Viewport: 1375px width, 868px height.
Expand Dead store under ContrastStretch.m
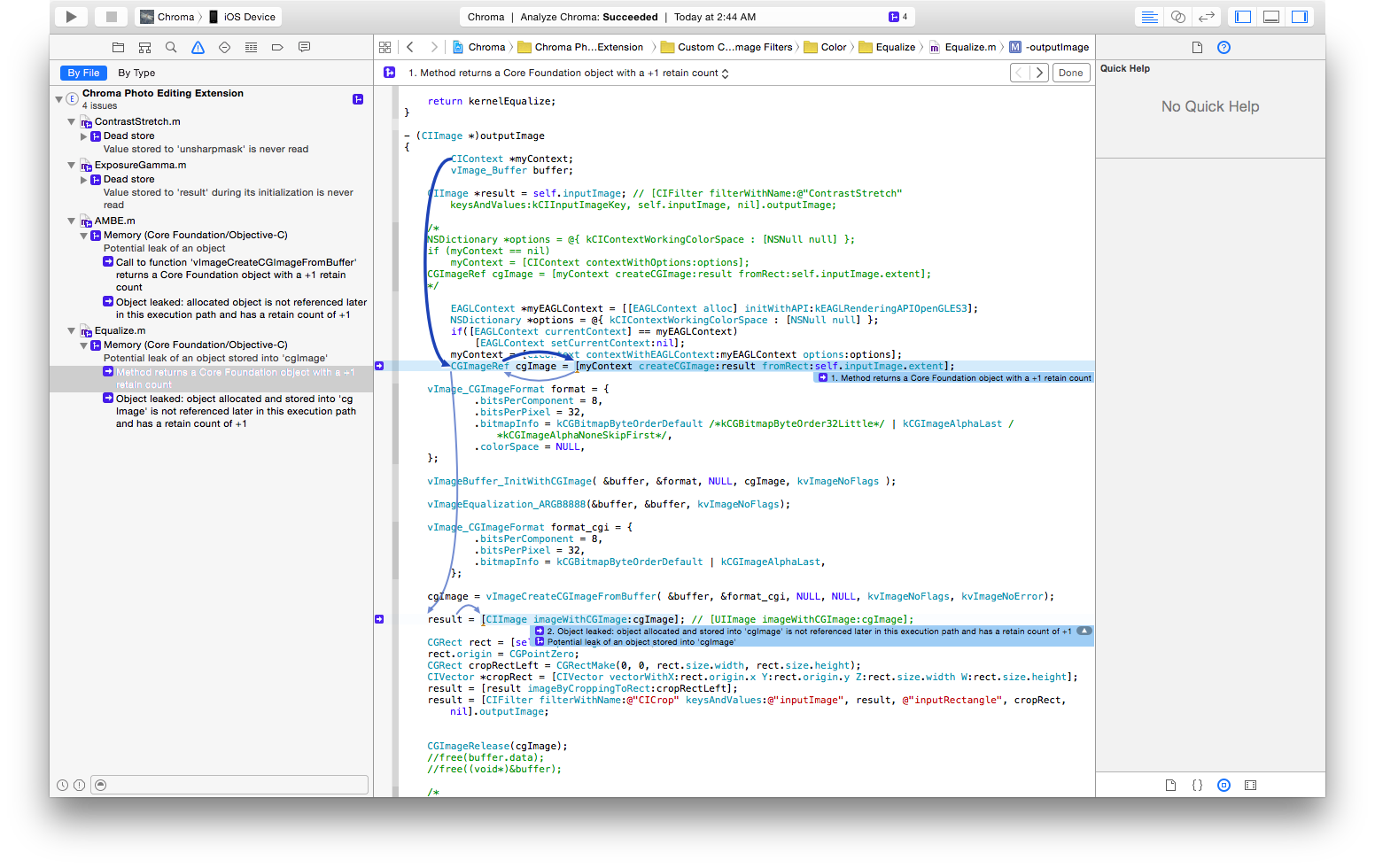coord(84,136)
